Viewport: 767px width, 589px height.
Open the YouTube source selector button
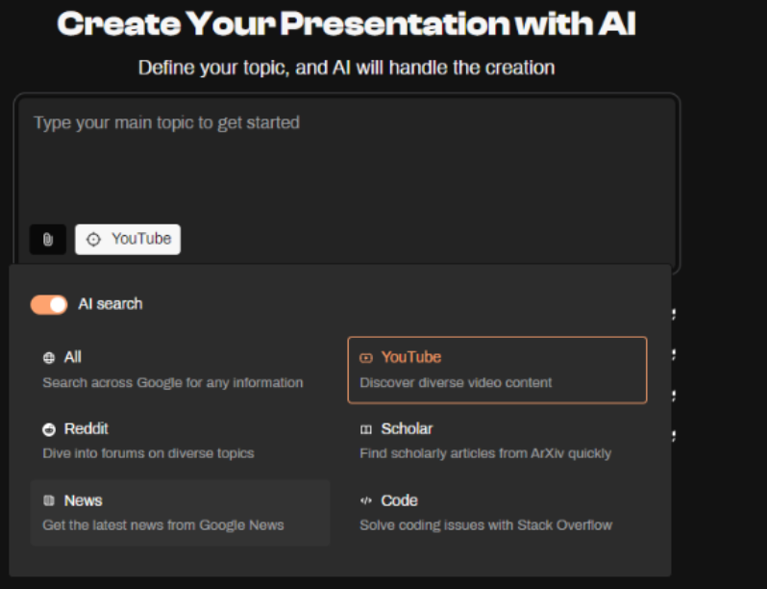[128, 239]
